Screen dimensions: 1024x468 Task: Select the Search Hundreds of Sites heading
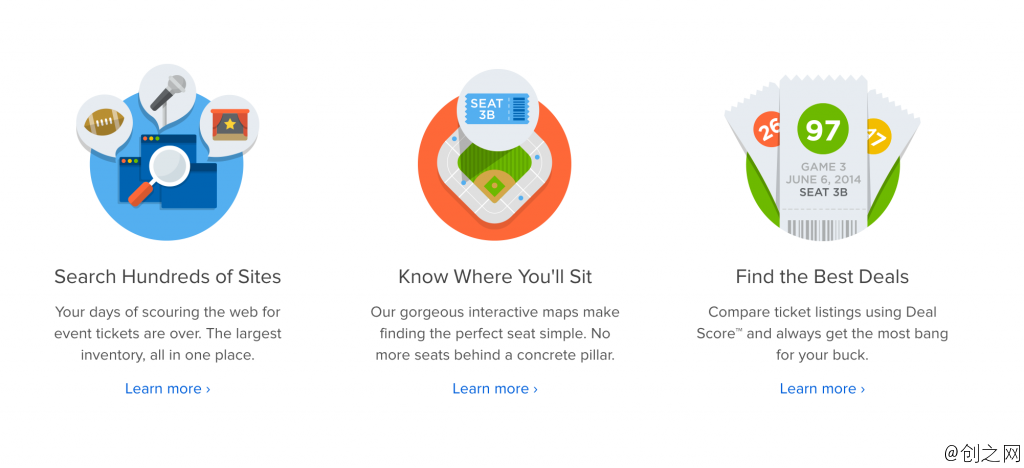pyautogui.click(x=168, y=277)
